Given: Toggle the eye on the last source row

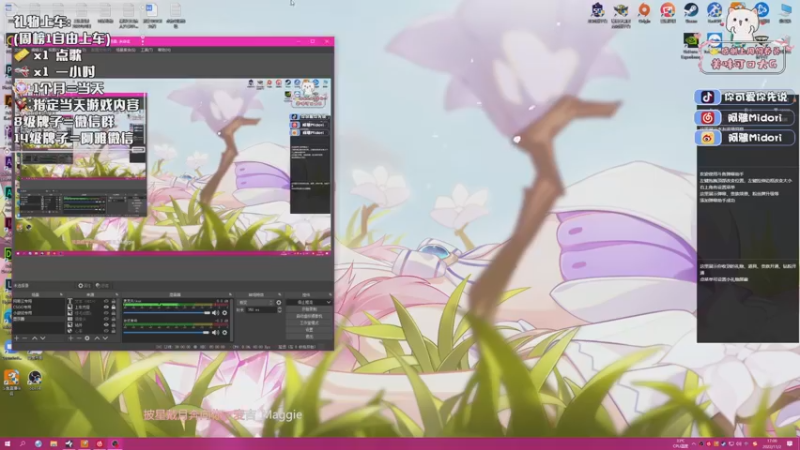Looking at the screenshot, I should tap(106, 331).
